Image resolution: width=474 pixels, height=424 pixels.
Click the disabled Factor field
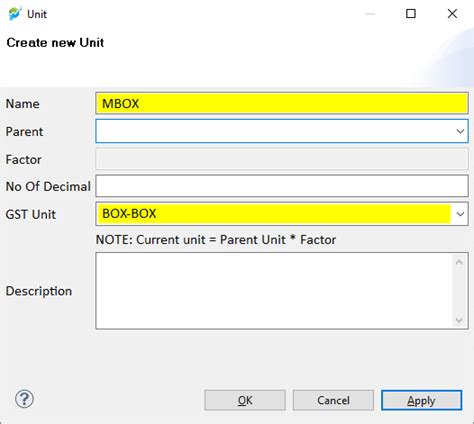(282, 159)
